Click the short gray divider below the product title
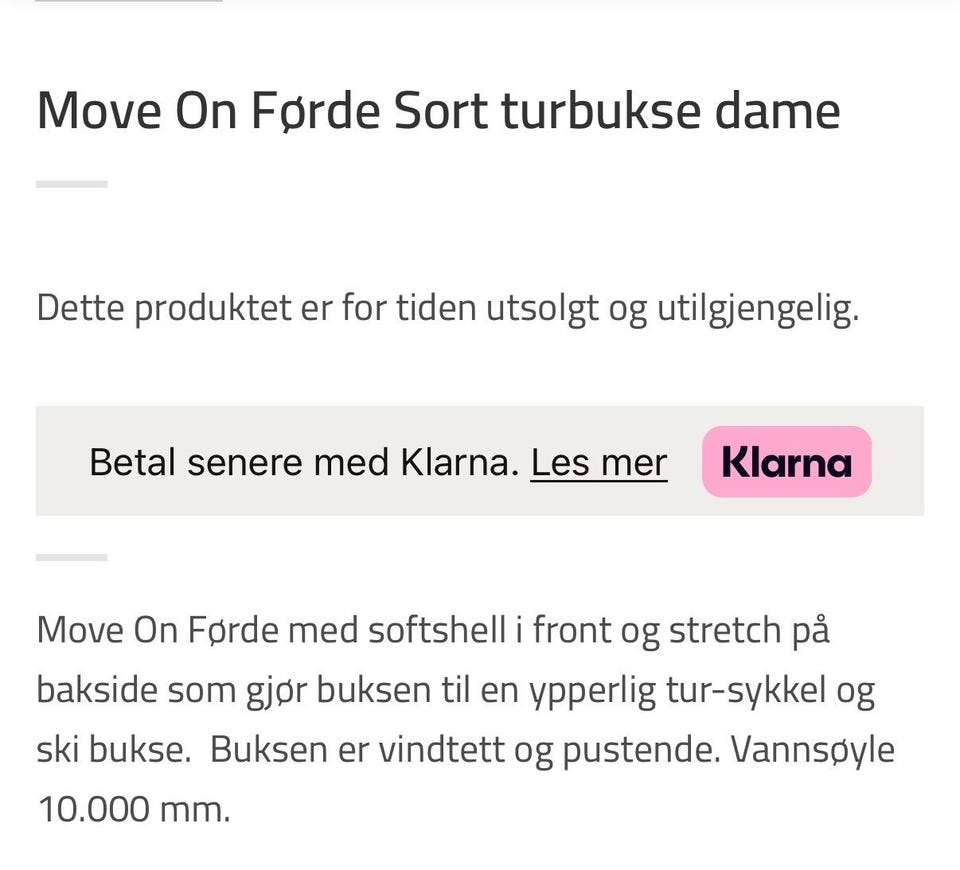This screenshot has height=870, width=960. coord(72,184)
